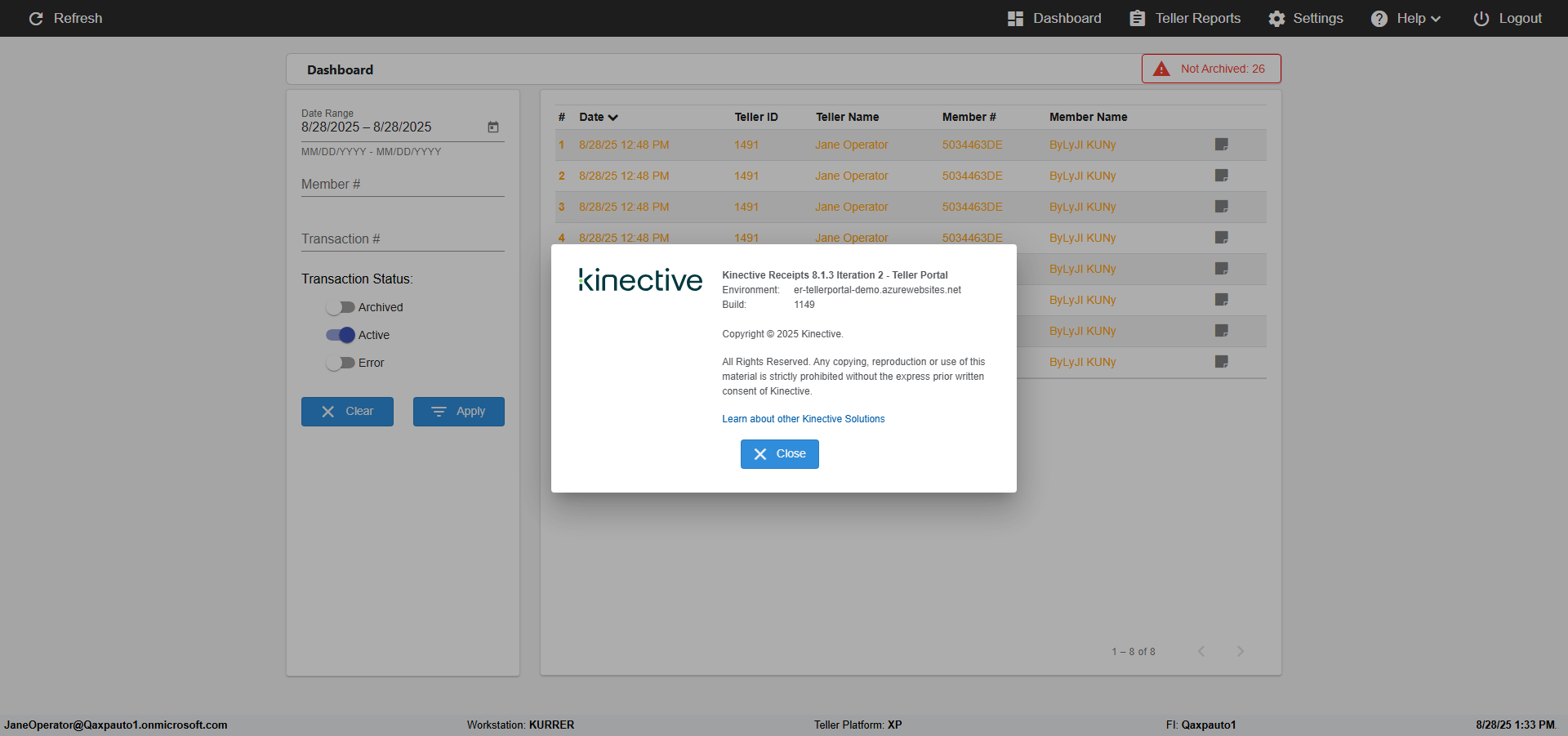Screen dimensions: 1568x736
Task: Expand the Help dropdown menu
Action: [1406, 18]
